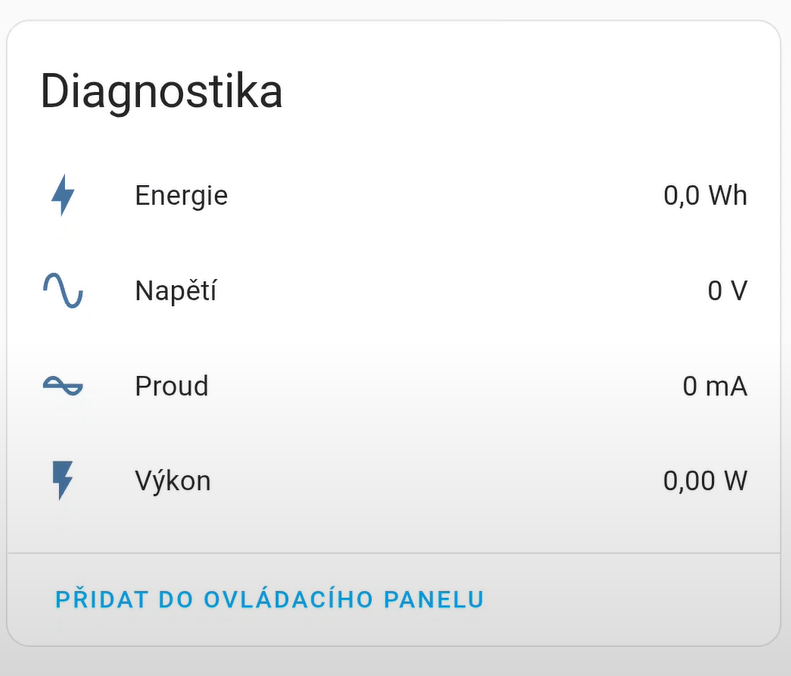
Task: Open the Napětí sensor label
Action: [x=176, y=291]
